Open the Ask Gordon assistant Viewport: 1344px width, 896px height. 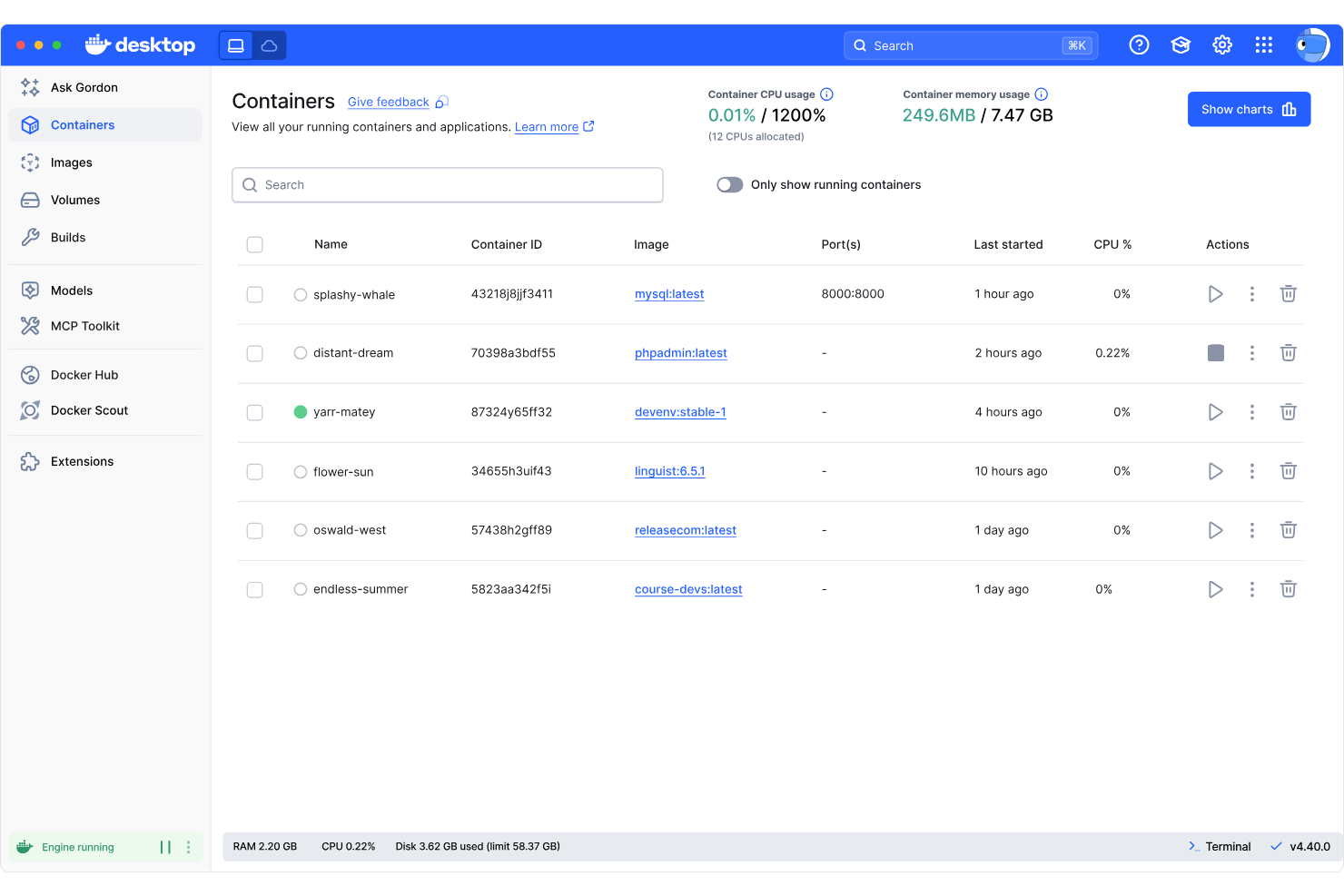[x=84, y=87]
